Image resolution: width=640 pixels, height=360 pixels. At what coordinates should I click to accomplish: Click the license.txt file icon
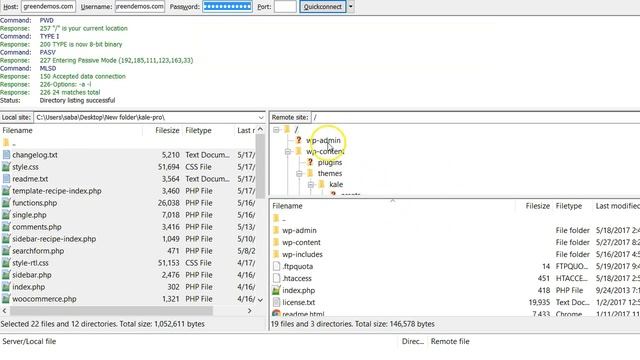tap(276, 302)
